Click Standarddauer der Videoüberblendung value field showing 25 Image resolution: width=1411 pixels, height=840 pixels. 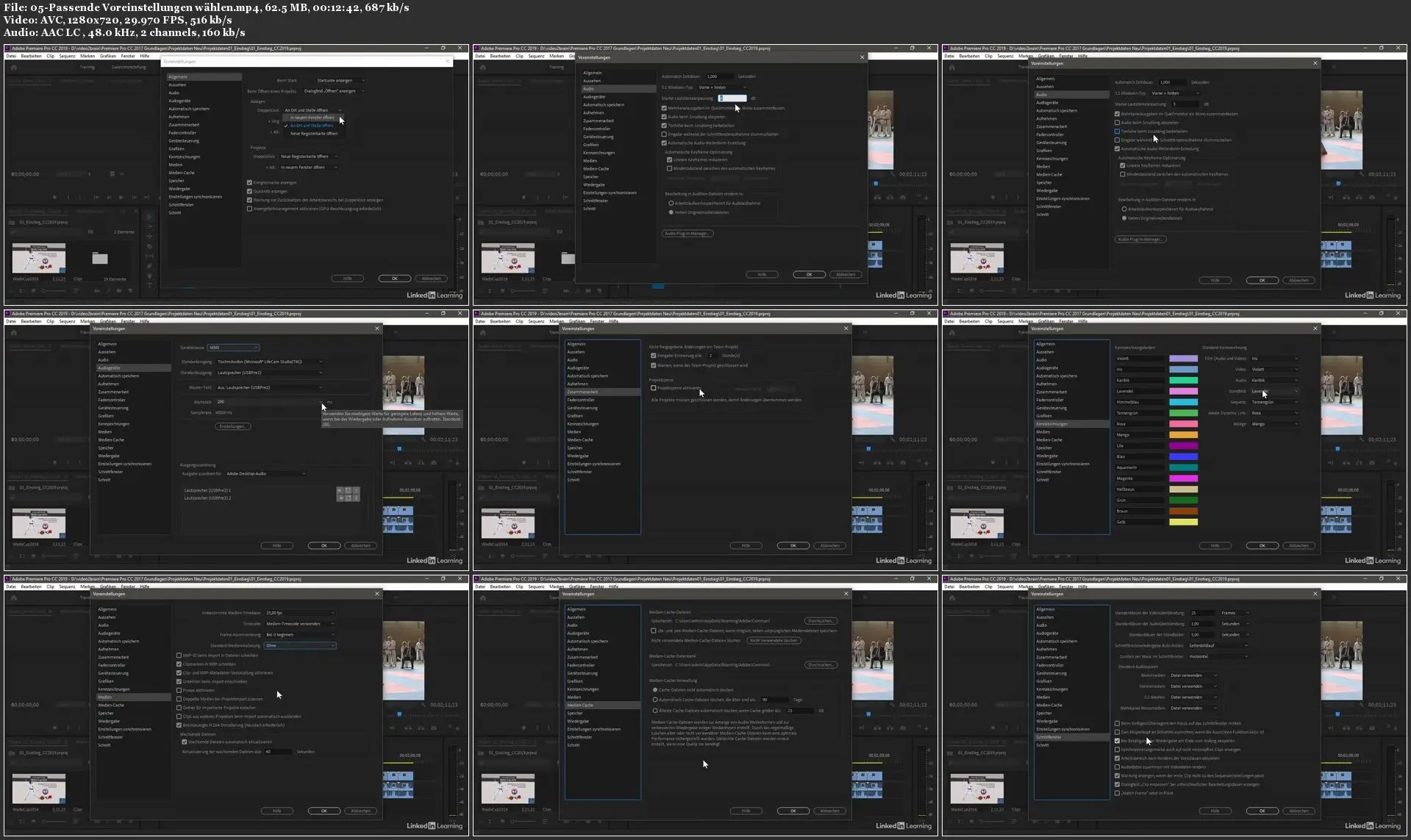click(1202, 613)
